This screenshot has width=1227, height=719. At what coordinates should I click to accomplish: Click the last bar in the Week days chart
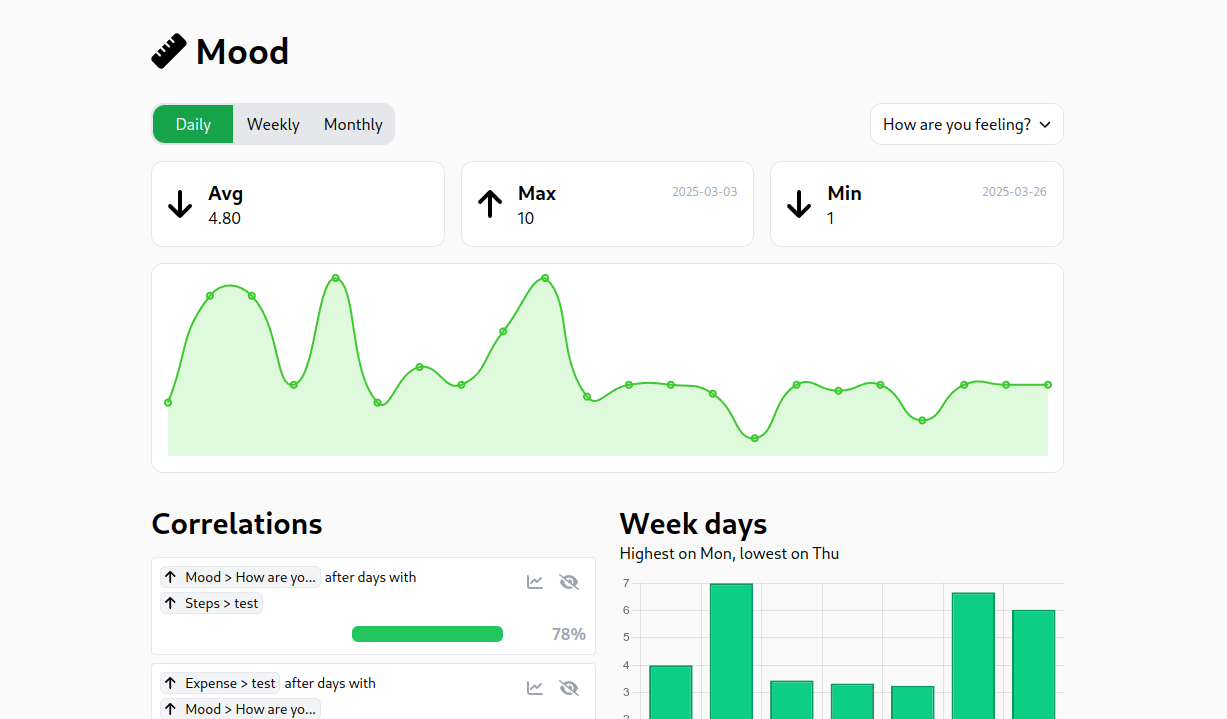coord(1034,664)
